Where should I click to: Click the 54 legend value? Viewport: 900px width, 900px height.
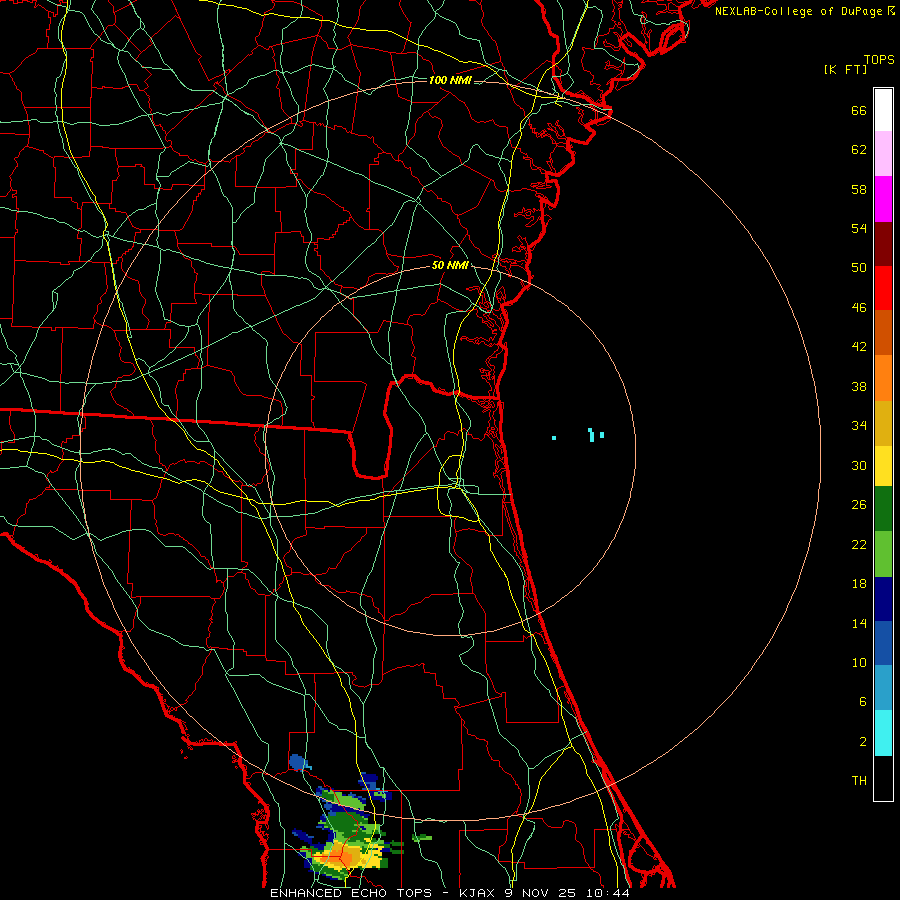coord(859,228)
